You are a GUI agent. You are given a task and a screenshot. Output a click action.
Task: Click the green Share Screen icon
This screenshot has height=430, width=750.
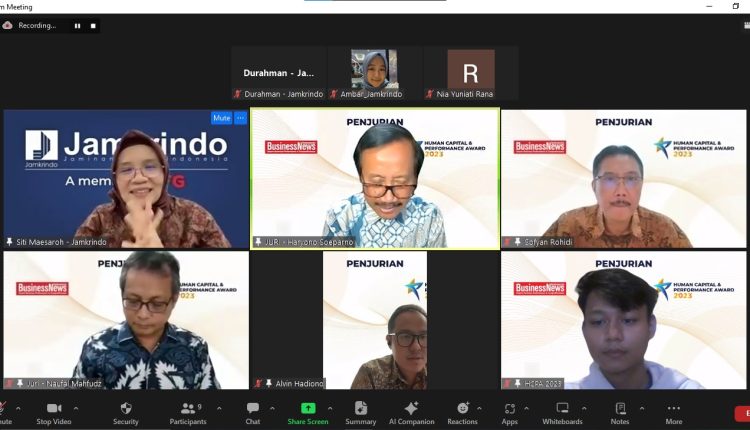pos(308,409)
